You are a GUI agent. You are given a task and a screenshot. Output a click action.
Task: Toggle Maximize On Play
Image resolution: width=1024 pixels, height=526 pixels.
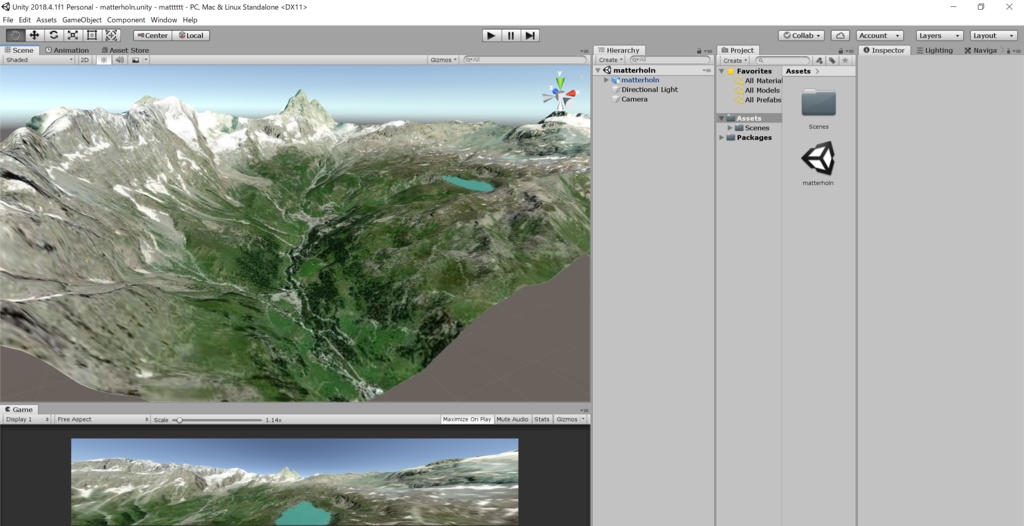(x=466, y=419)
